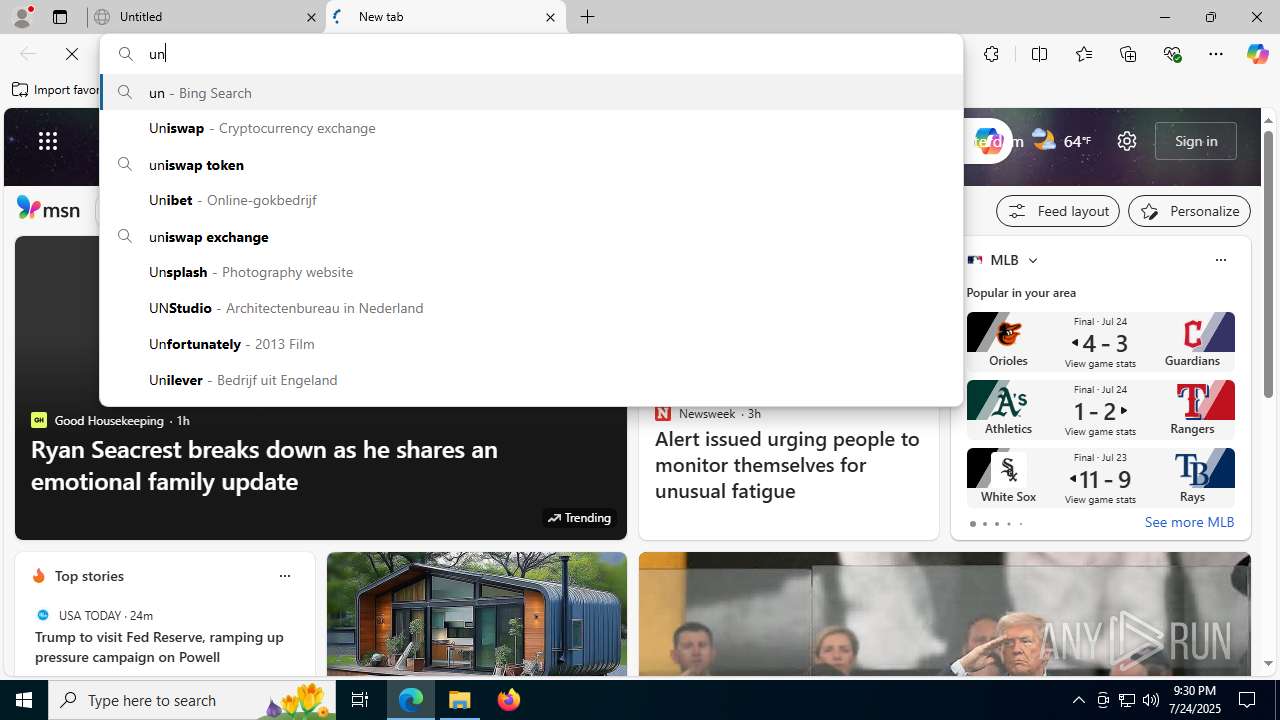
Task: Click the Import favorites bookmark item
Action: (56, 90)
